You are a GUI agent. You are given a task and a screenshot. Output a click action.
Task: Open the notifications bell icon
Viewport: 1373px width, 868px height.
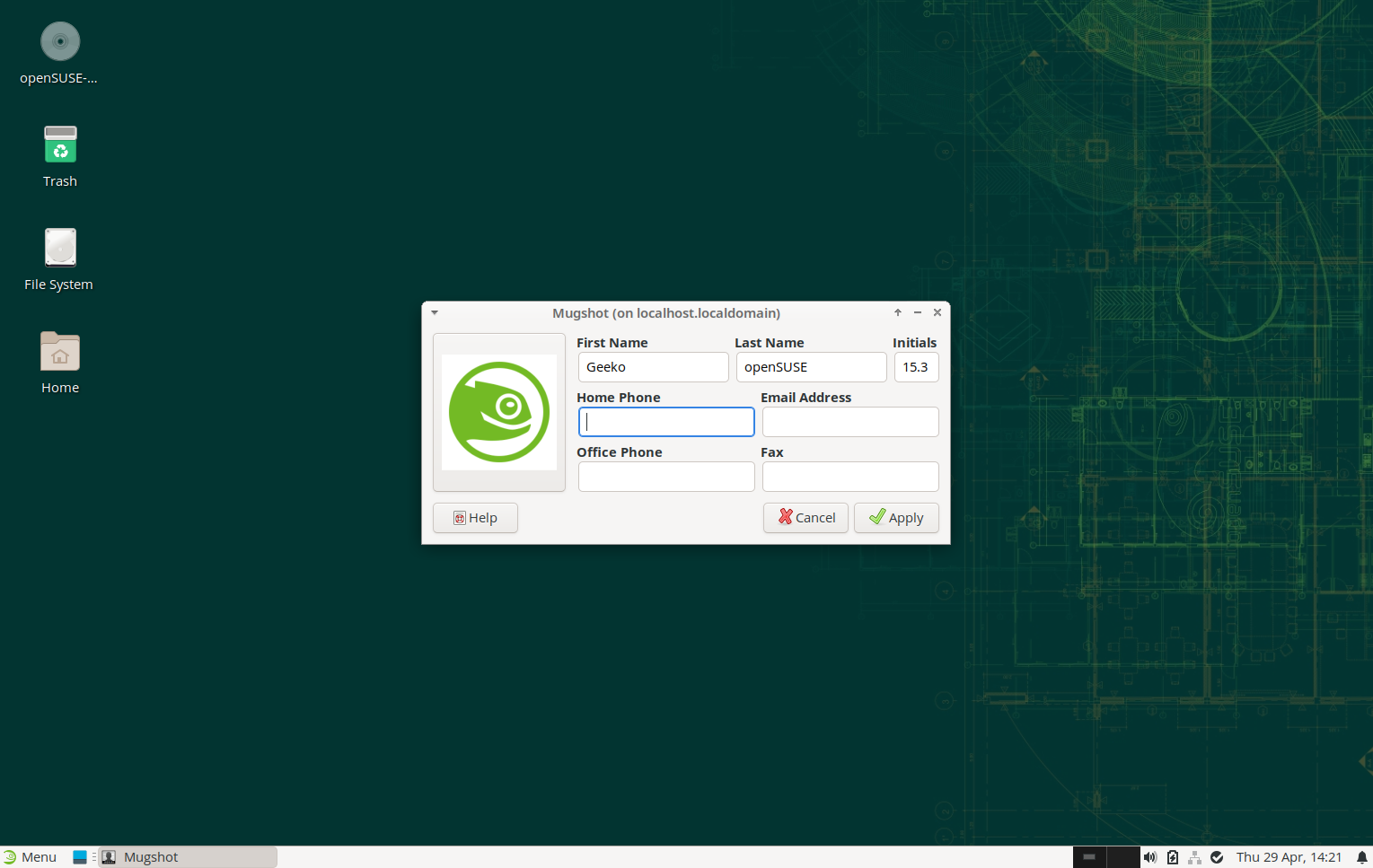pos(1361,857)
